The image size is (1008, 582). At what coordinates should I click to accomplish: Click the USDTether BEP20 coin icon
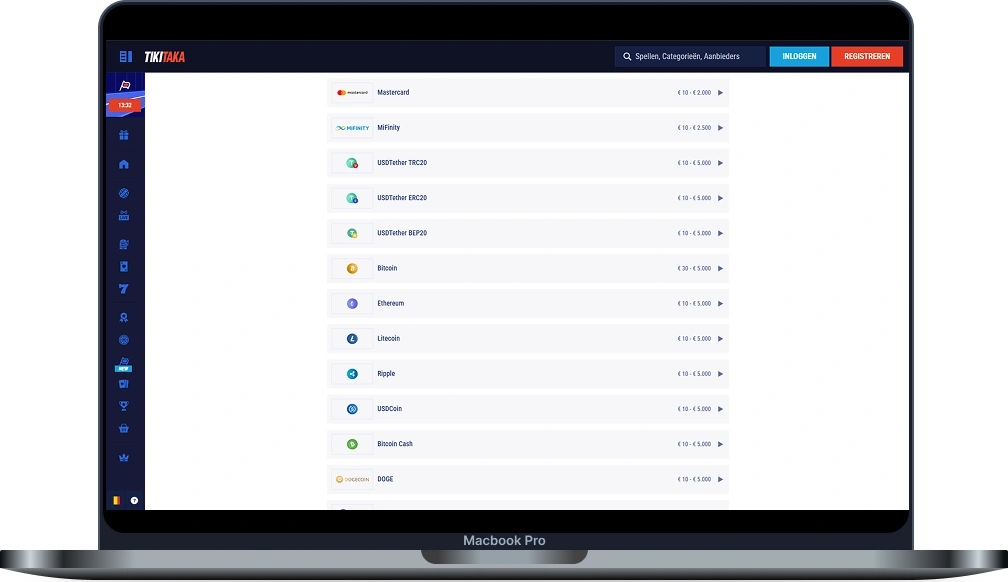tap(352, 233)
